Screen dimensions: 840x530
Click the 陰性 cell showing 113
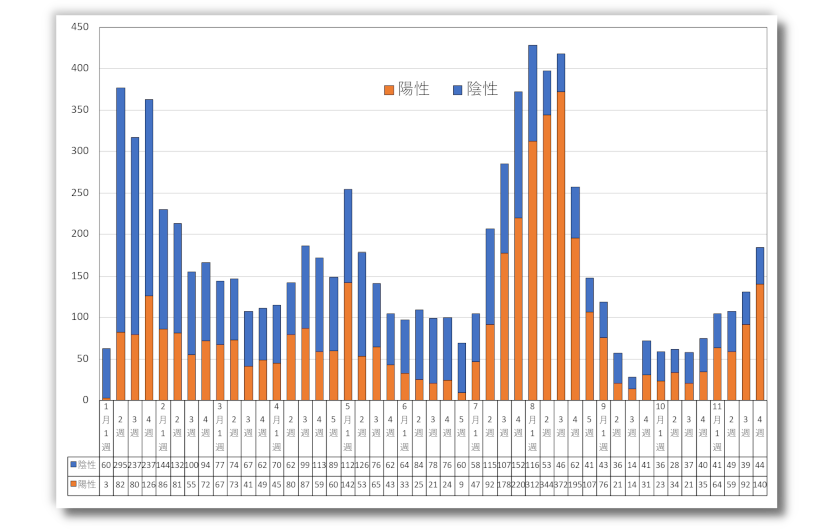tap(319, 465)
